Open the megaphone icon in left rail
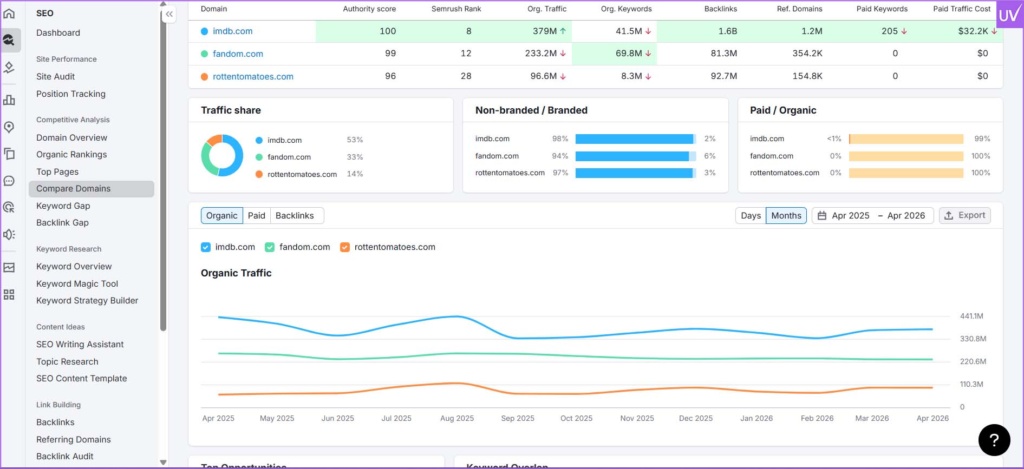Image resolution: width=1024 pixels, height=469 pixels. click(x=9, y=234)
